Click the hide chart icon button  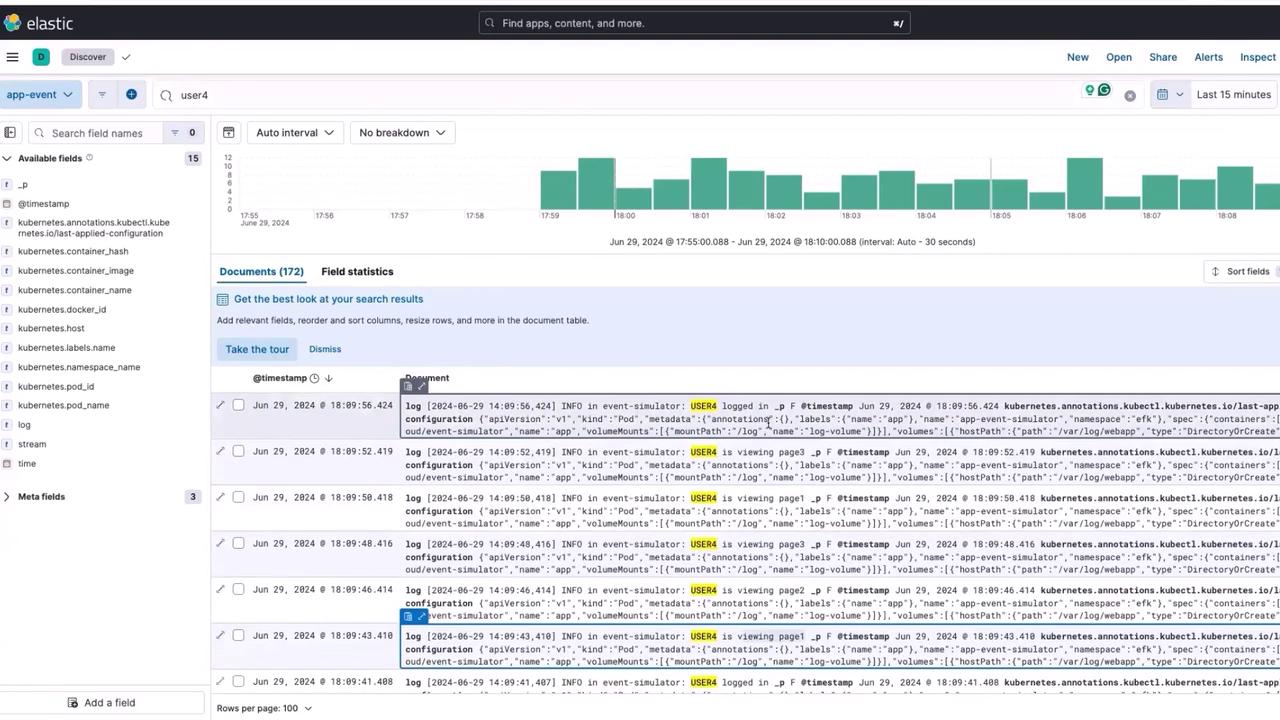(229, 132)
